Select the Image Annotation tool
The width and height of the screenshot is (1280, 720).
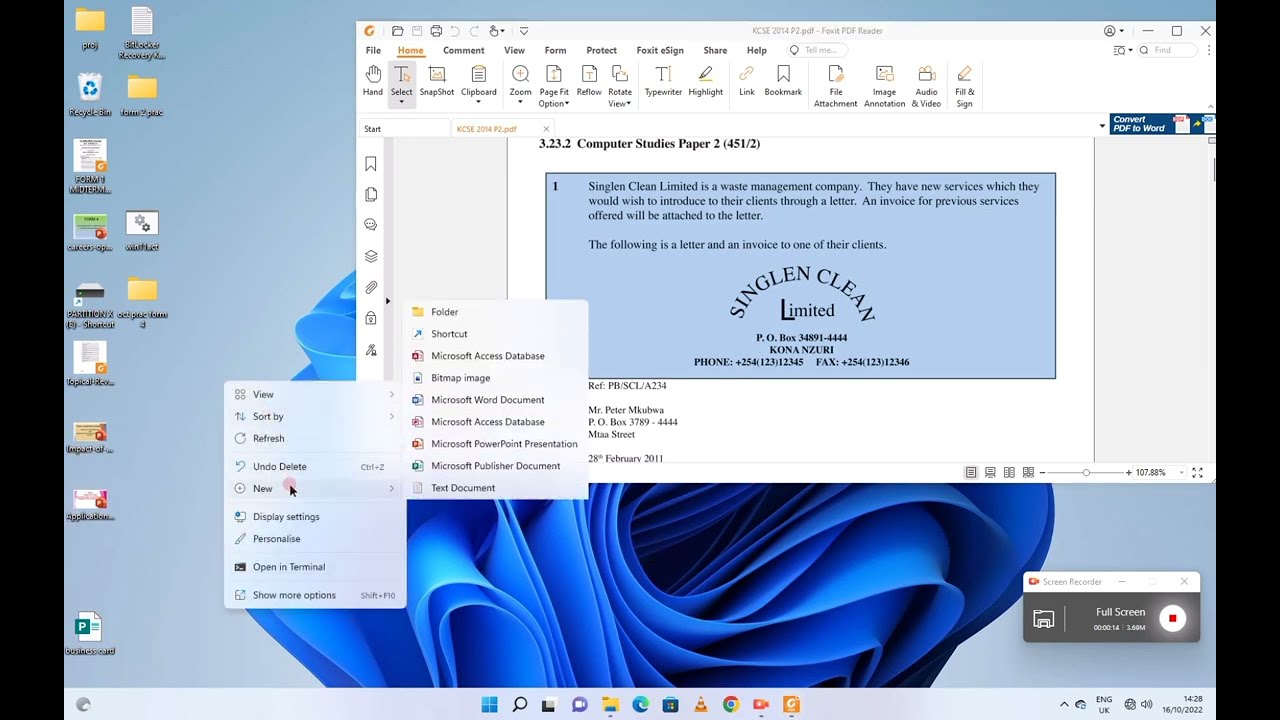coord(884,87)
